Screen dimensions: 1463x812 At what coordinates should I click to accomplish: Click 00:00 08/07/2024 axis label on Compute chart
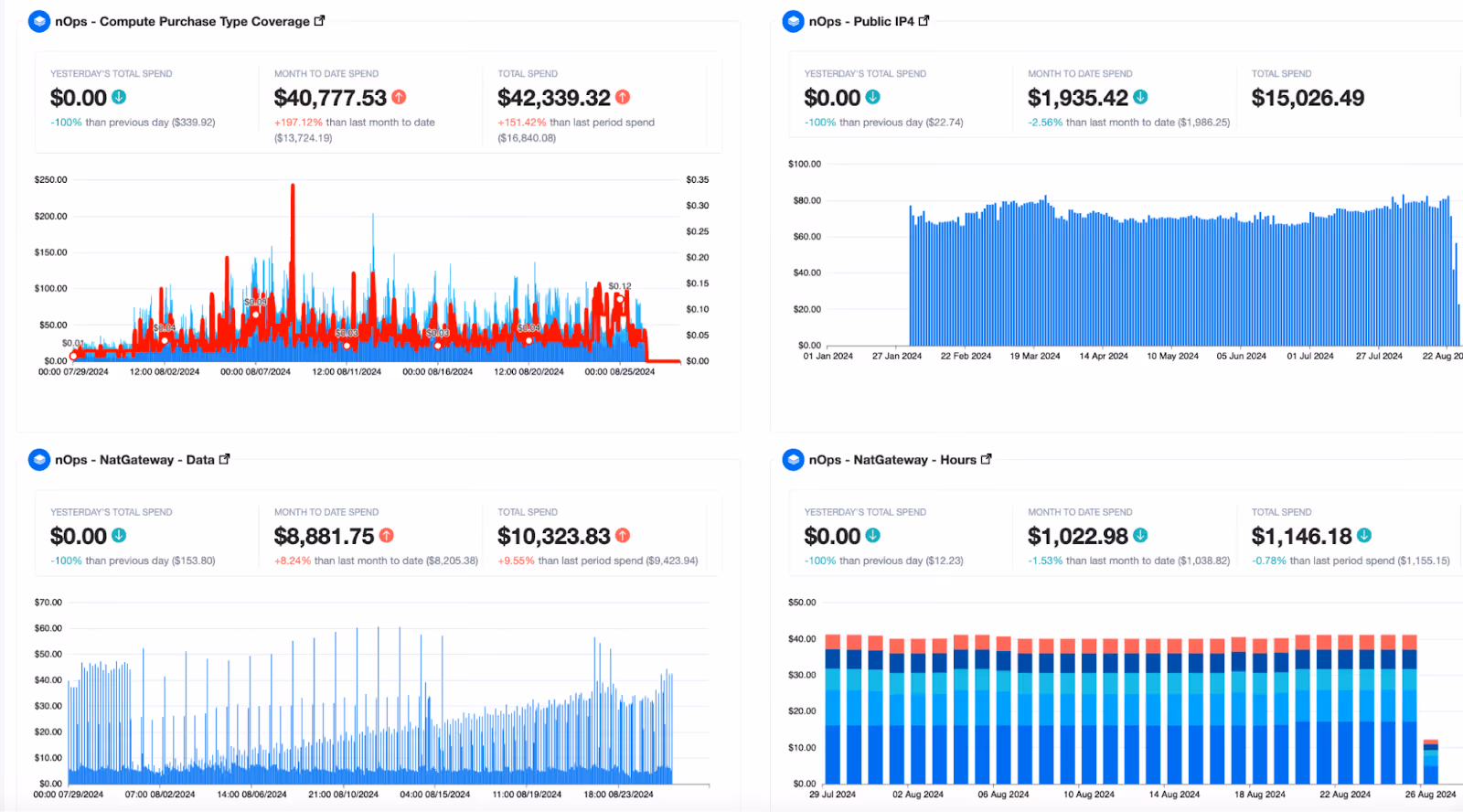coord(255,372)
